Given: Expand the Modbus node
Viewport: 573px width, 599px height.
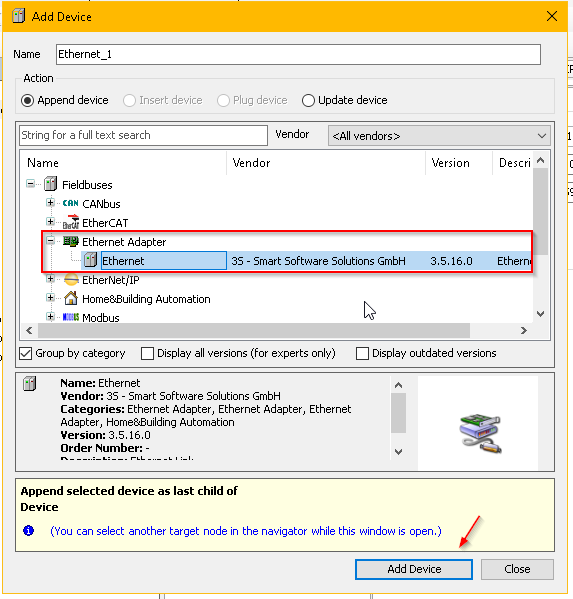Looking at the screenshot, I should coord(50,317).
